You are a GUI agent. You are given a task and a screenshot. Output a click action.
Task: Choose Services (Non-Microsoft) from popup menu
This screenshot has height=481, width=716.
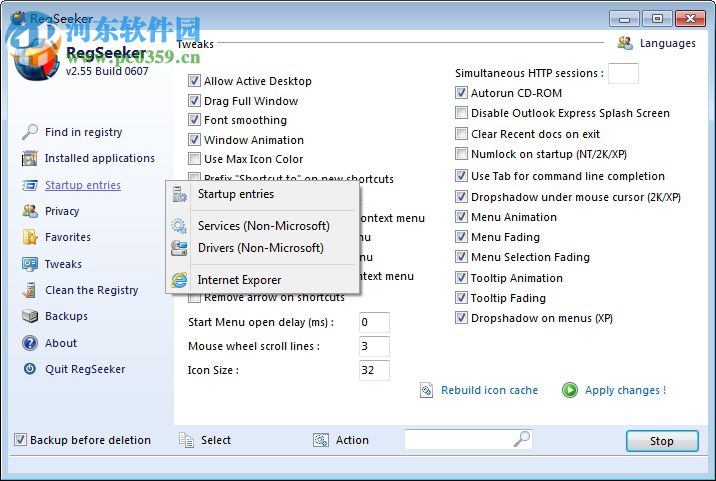click(x=263, y=226)
